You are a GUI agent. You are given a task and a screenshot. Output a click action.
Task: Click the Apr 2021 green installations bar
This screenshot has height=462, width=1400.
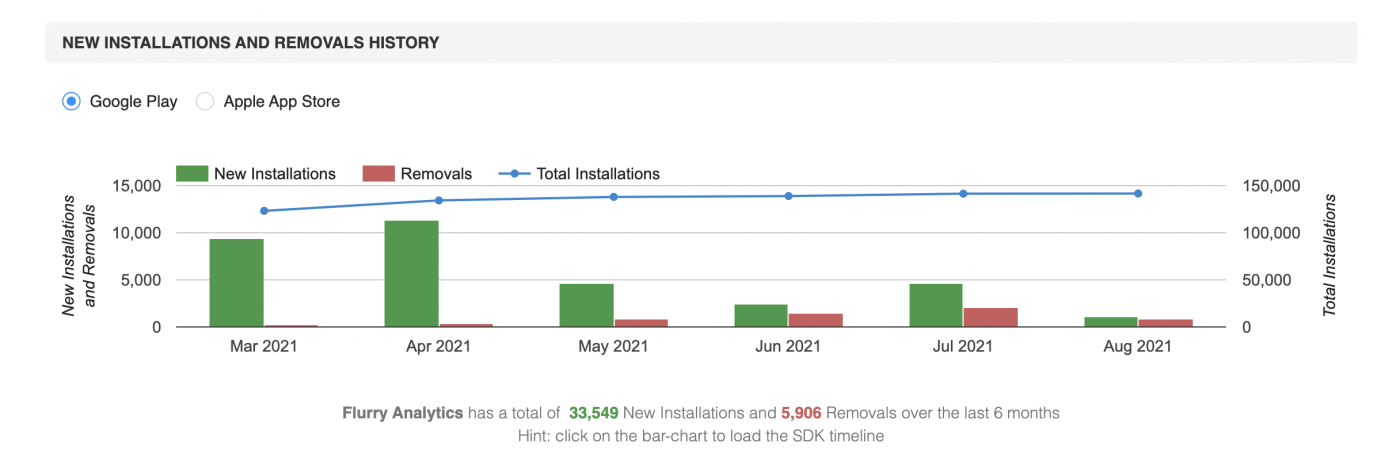[x=412, y=274]
